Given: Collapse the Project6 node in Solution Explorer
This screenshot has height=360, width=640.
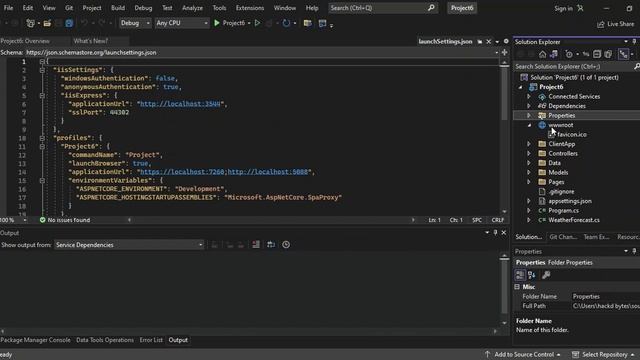Looking at the screenshot, I should [x=520, y=87].
